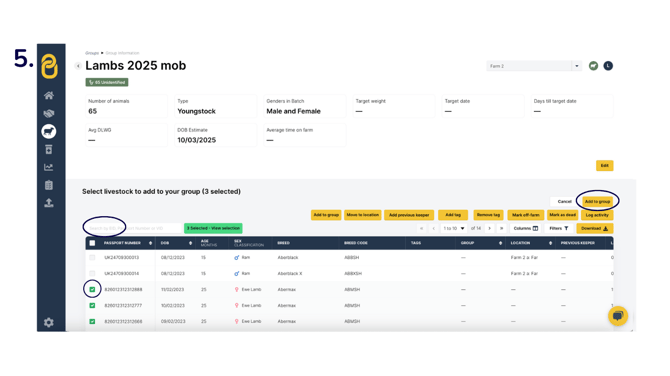Open the sheep livestock icon in sidebar
This screenshot has height=376, width=670.
(x=49, y=131)
